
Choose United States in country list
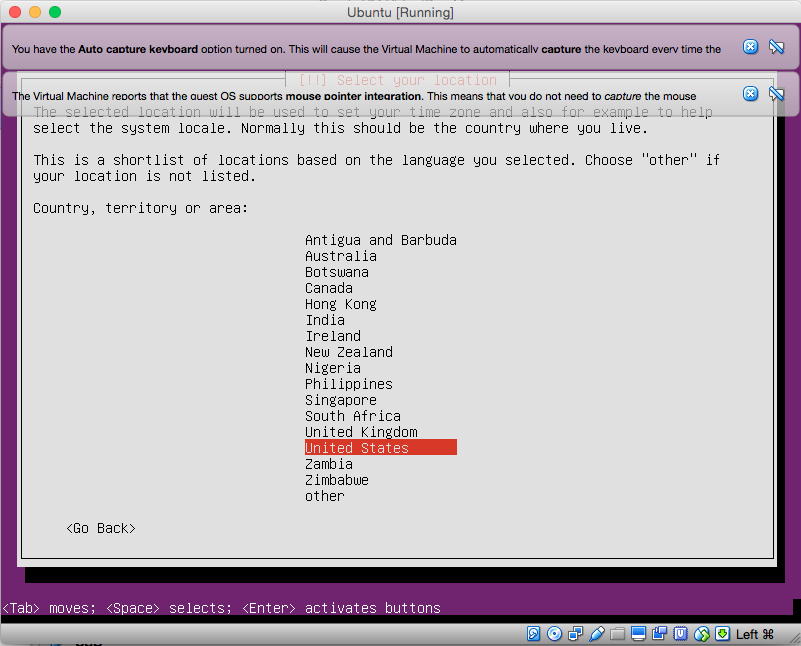357,448
